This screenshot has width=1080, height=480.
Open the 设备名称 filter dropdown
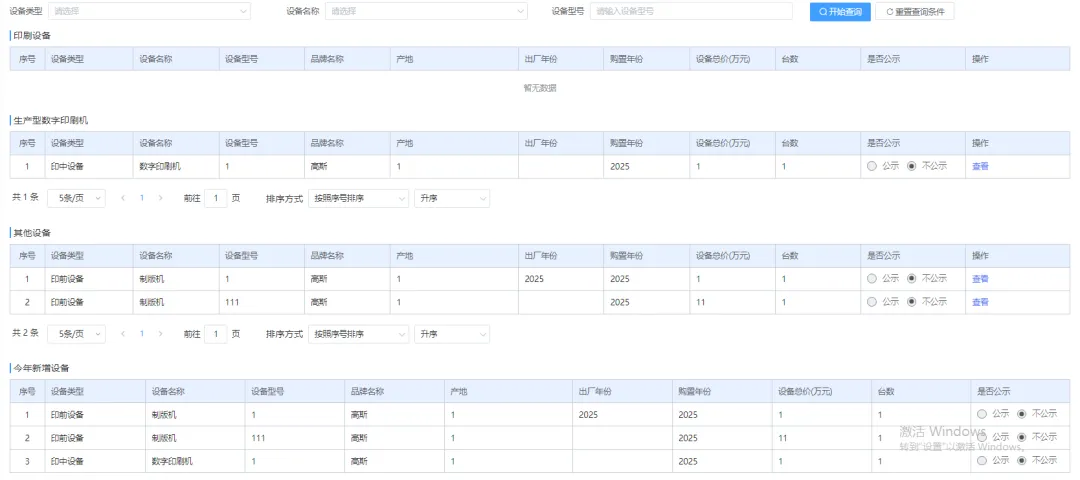pyautogui.click(x=426, y=11)
